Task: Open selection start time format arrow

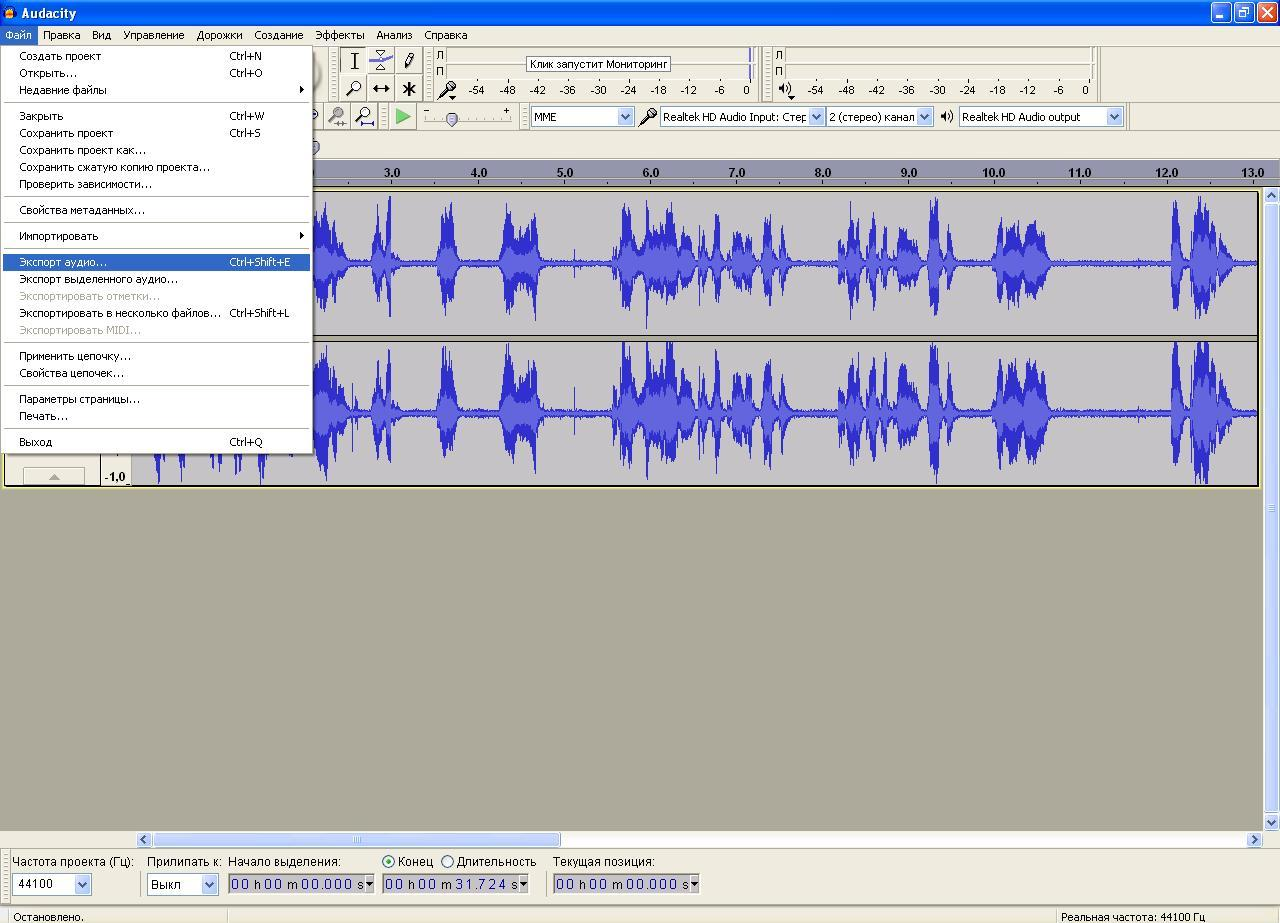Action: 369,884
